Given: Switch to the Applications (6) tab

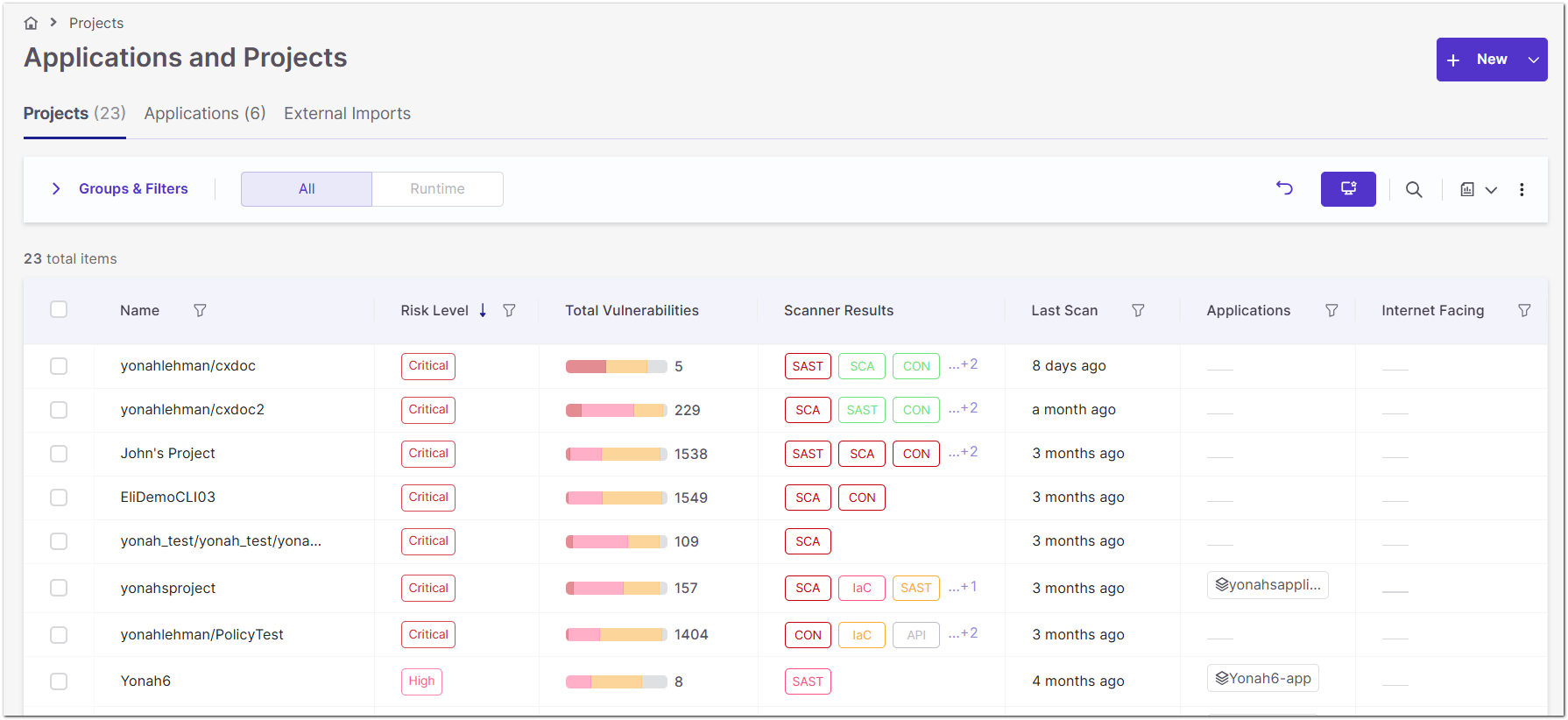Looking at the screenshot, I should click(x=205, y=114).
